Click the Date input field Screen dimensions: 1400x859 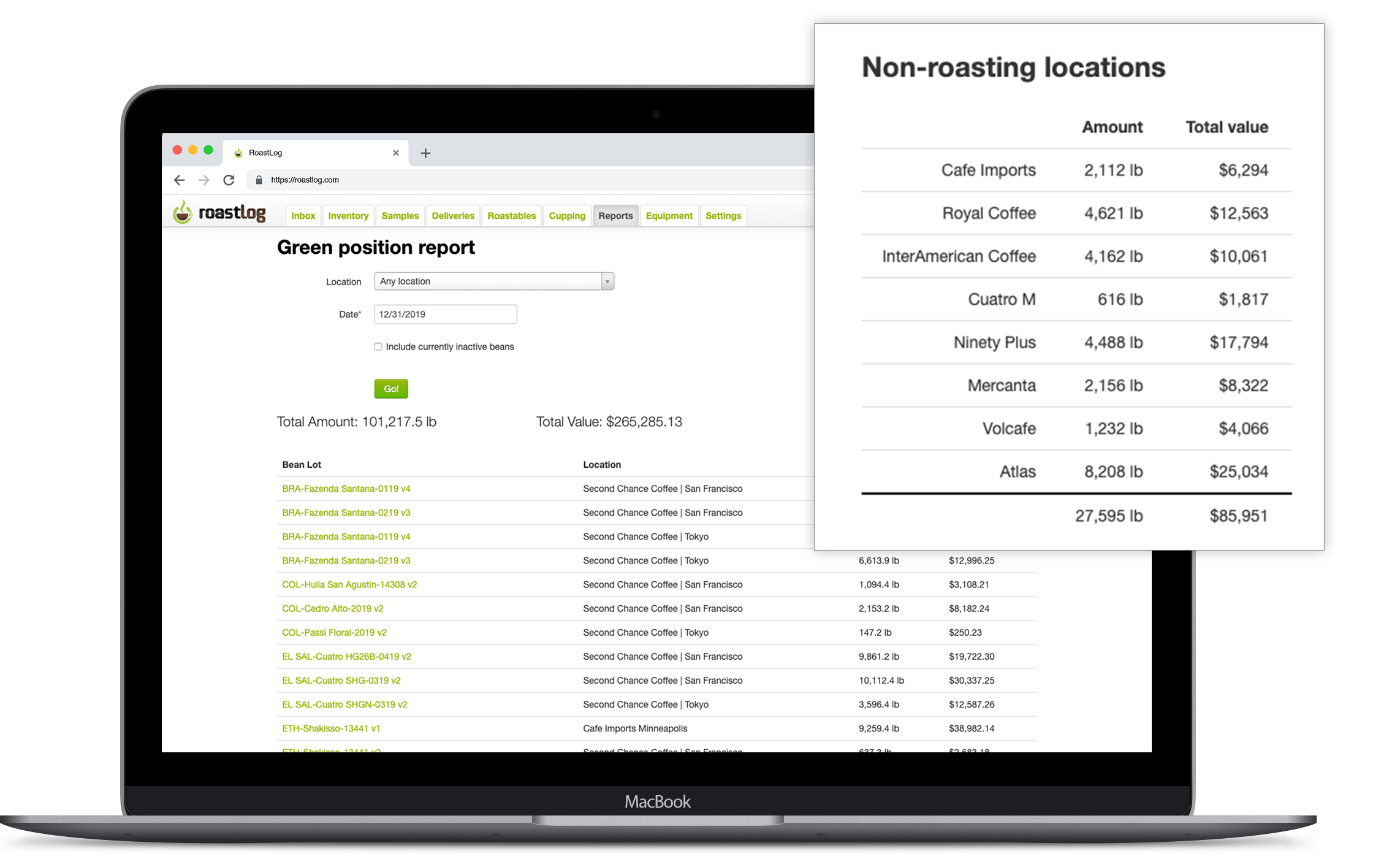(x=445, y=314)
